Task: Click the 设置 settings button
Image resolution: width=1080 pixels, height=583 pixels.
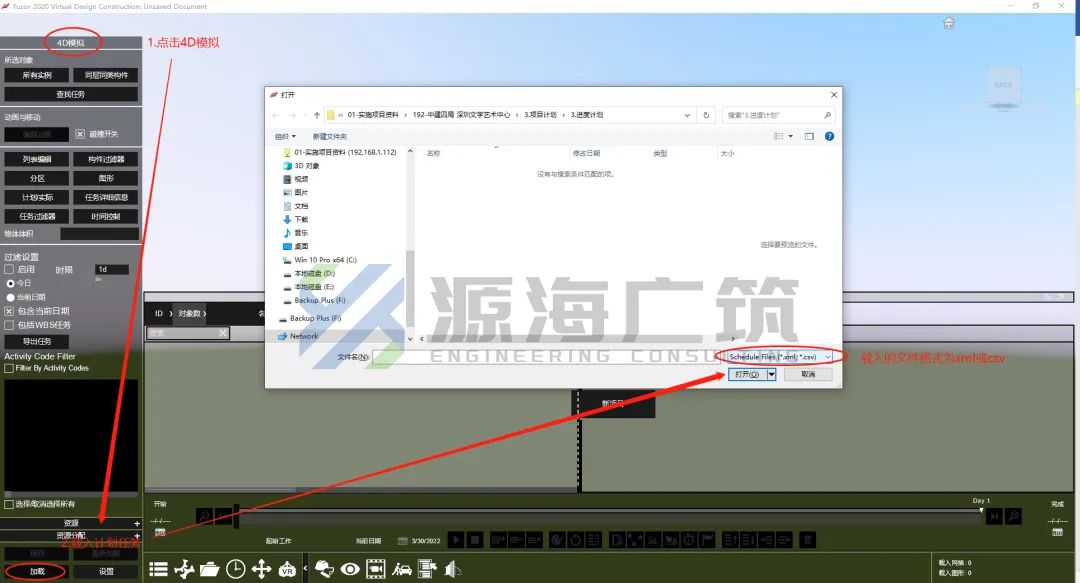Action: 105,571
